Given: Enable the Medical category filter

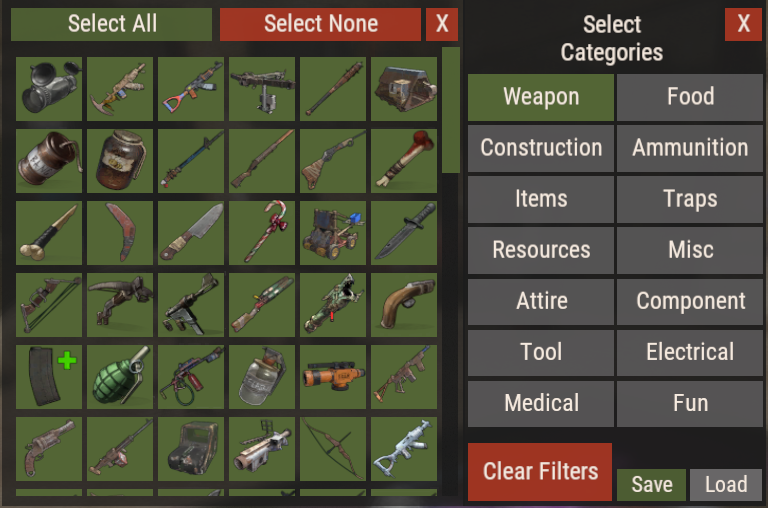Looking at the screenshot, I should (x=541, y=404).
